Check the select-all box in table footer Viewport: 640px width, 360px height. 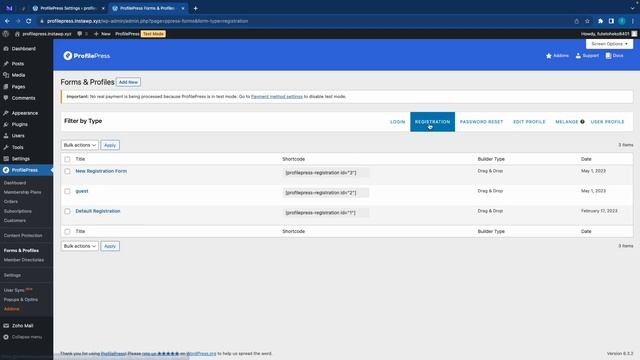click(67, 231)
